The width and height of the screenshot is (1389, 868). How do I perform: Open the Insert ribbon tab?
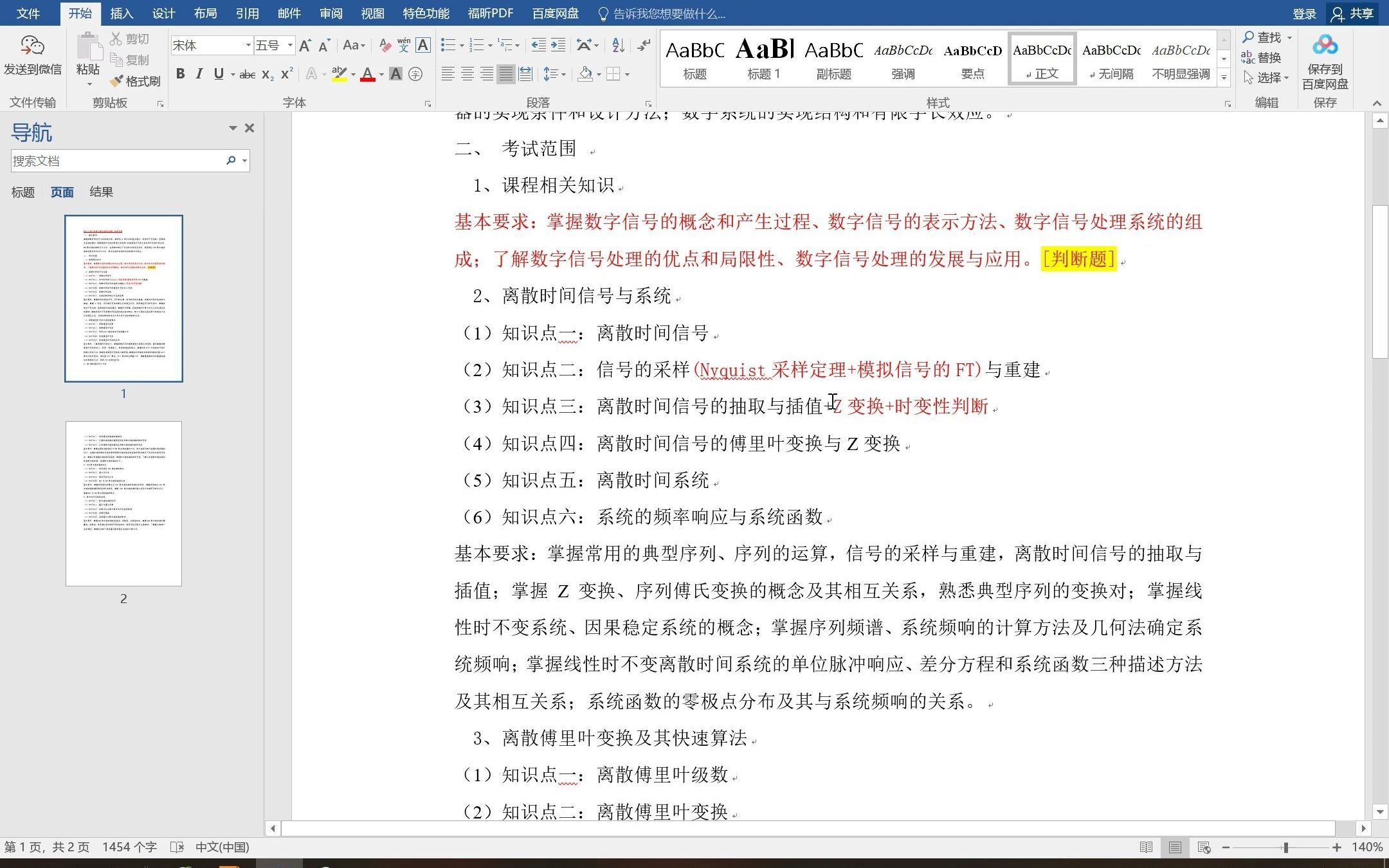[121, 14]
